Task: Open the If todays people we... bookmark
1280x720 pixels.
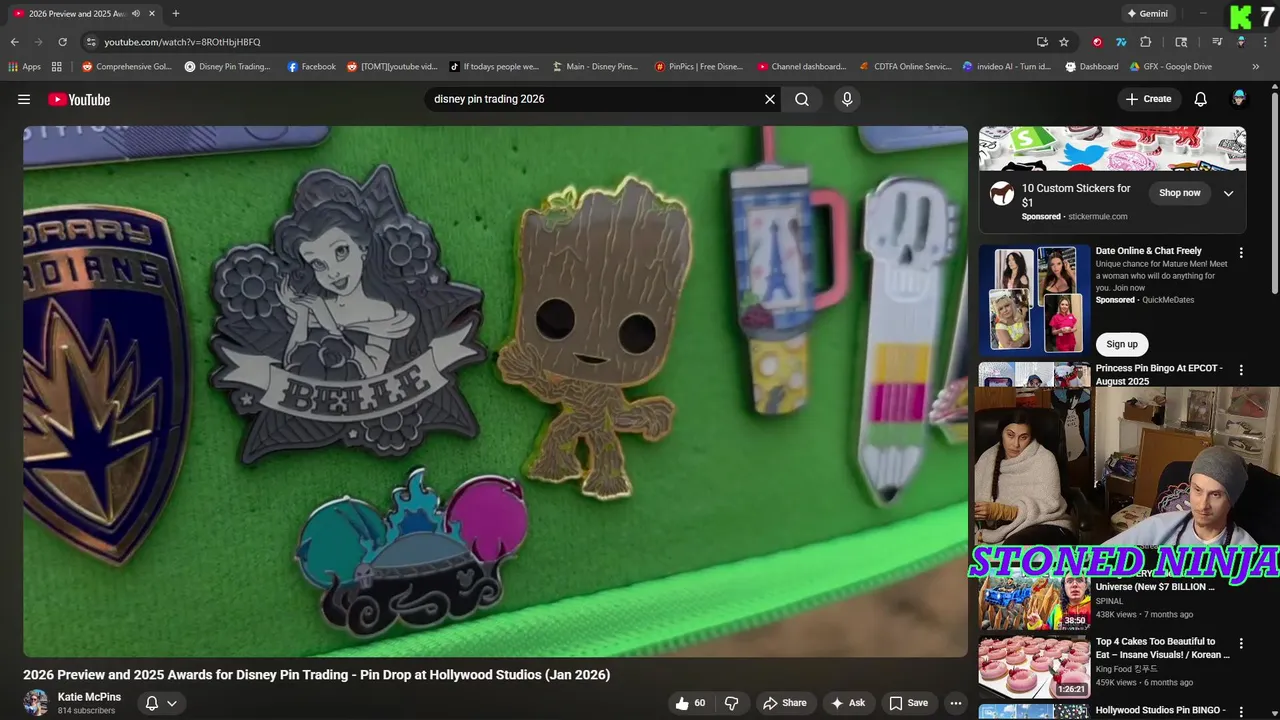Action: pyautogui.click(x=494, y=66)
